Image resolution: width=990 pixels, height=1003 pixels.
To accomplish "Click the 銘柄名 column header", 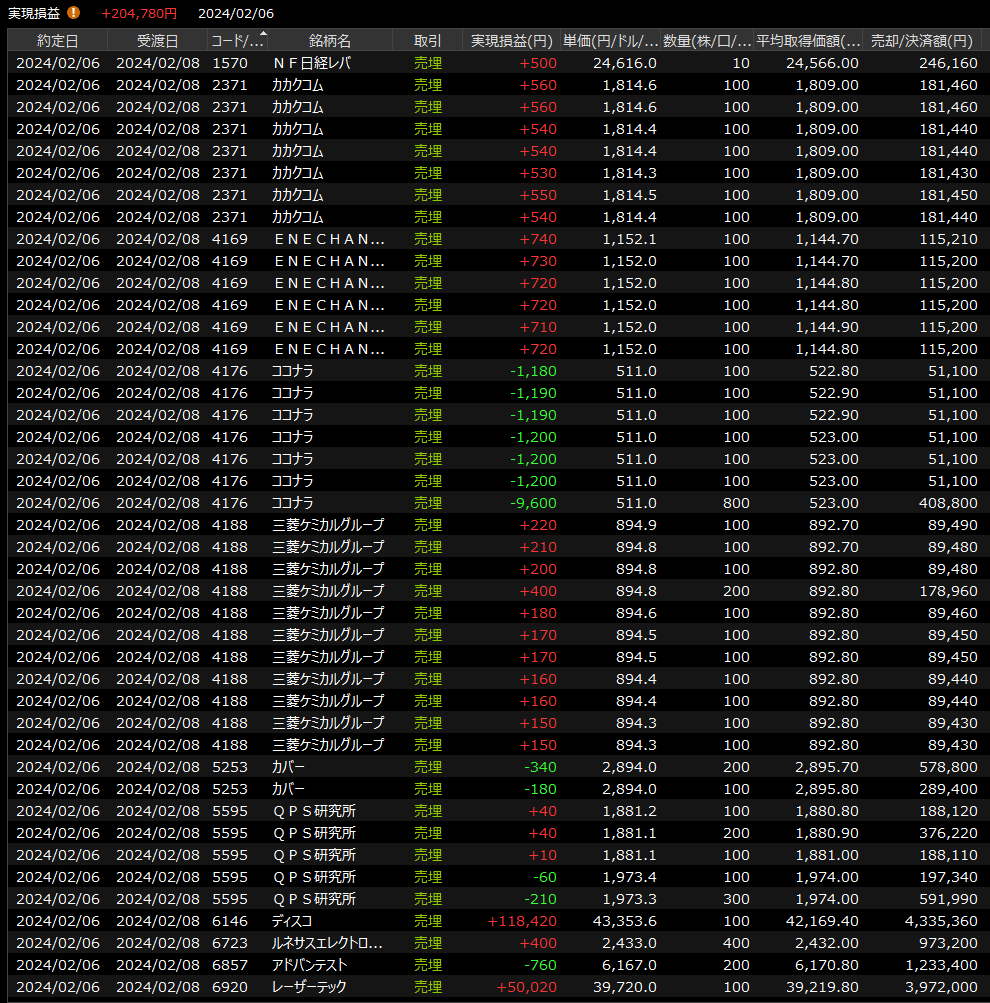I will pos(330,41).
